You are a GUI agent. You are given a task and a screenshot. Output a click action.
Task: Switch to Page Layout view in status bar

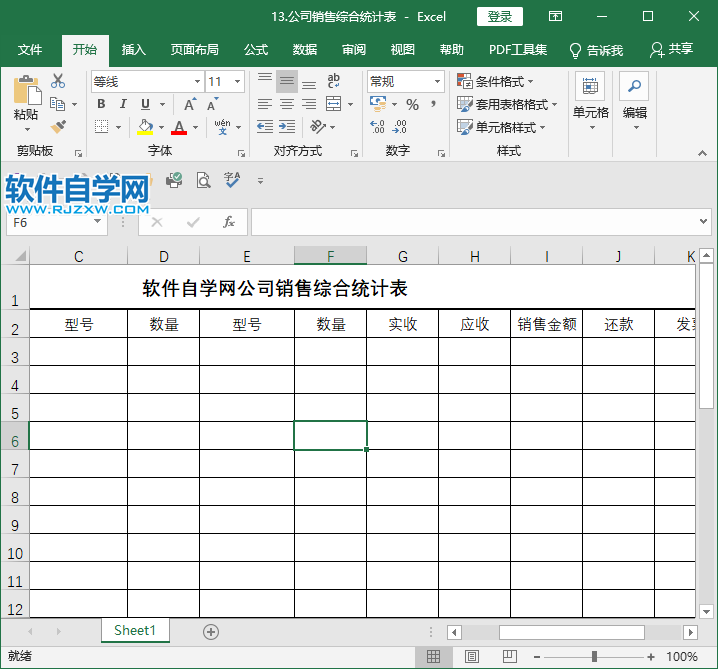tap(472, 657)
